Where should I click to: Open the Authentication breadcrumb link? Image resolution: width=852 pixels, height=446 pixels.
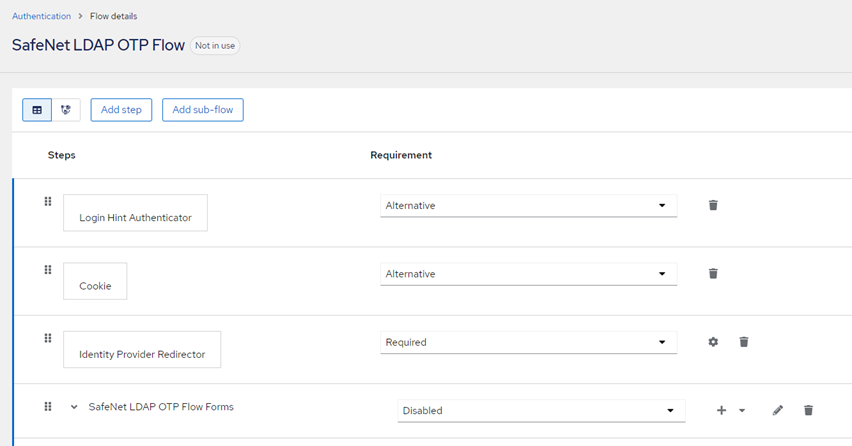[41, 16]
